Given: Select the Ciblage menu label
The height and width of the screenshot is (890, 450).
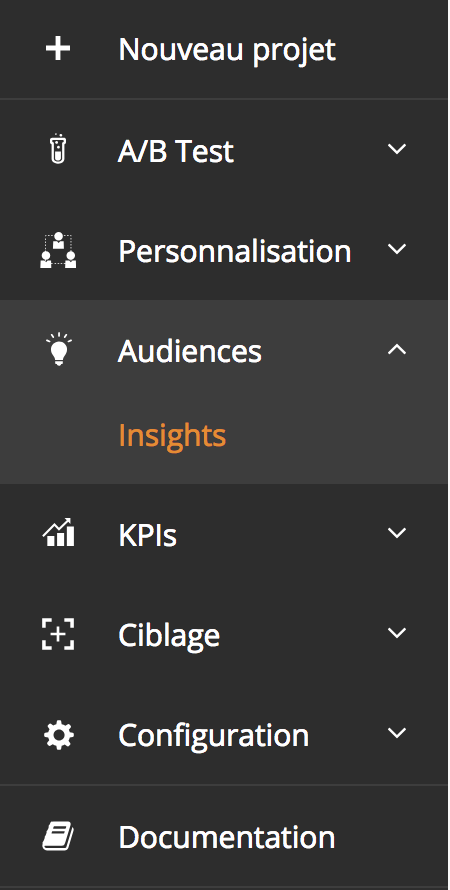Looking at the screenshot, I should click(169, 636).
